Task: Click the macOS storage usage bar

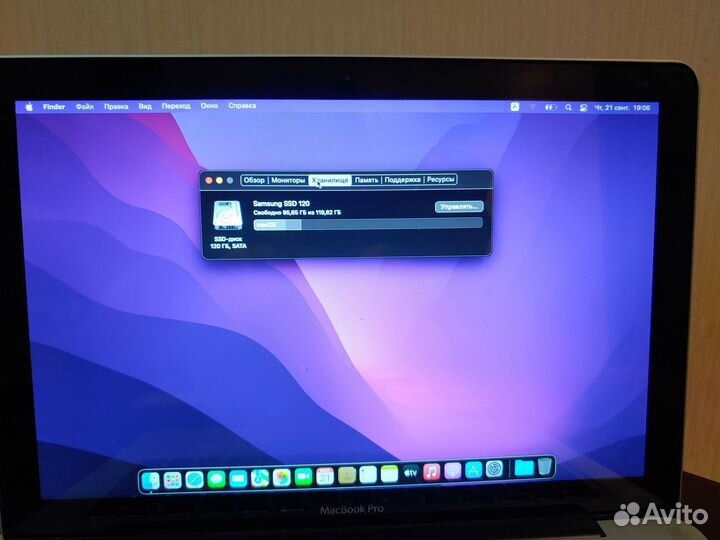Action: pyautogui.click(x=368, y=224)
